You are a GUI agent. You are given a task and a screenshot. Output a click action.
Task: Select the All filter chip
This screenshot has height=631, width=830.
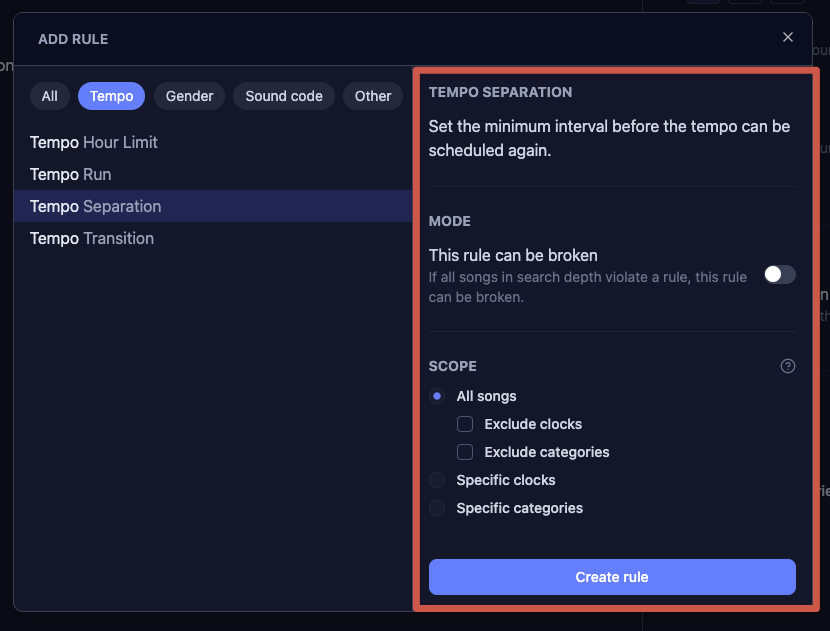[50, 96]
